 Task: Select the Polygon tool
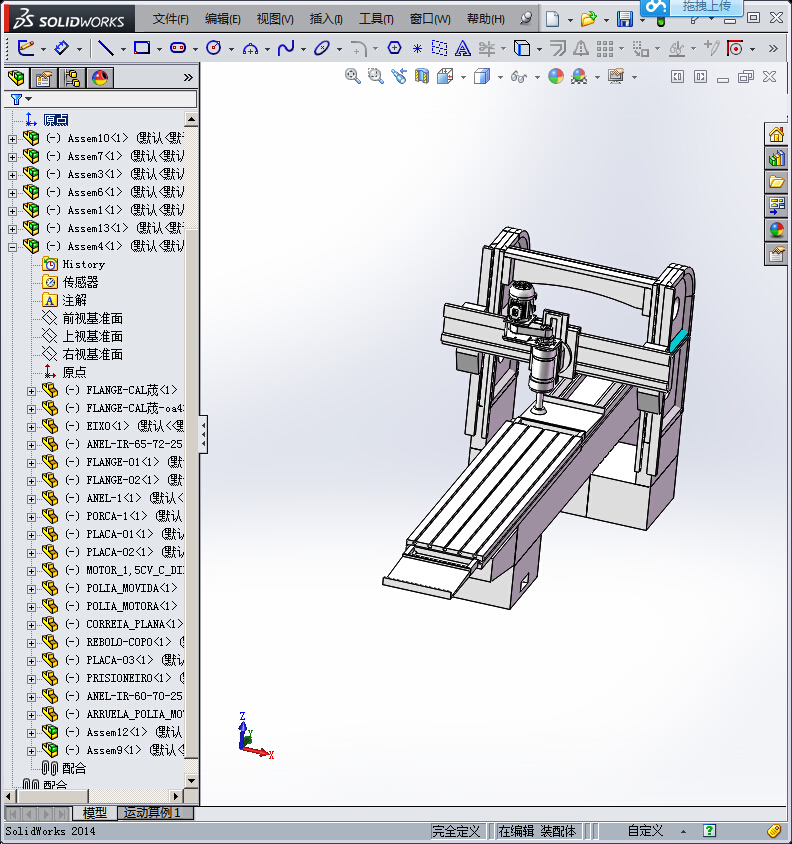pyautogui.click(x=394, y=48)
